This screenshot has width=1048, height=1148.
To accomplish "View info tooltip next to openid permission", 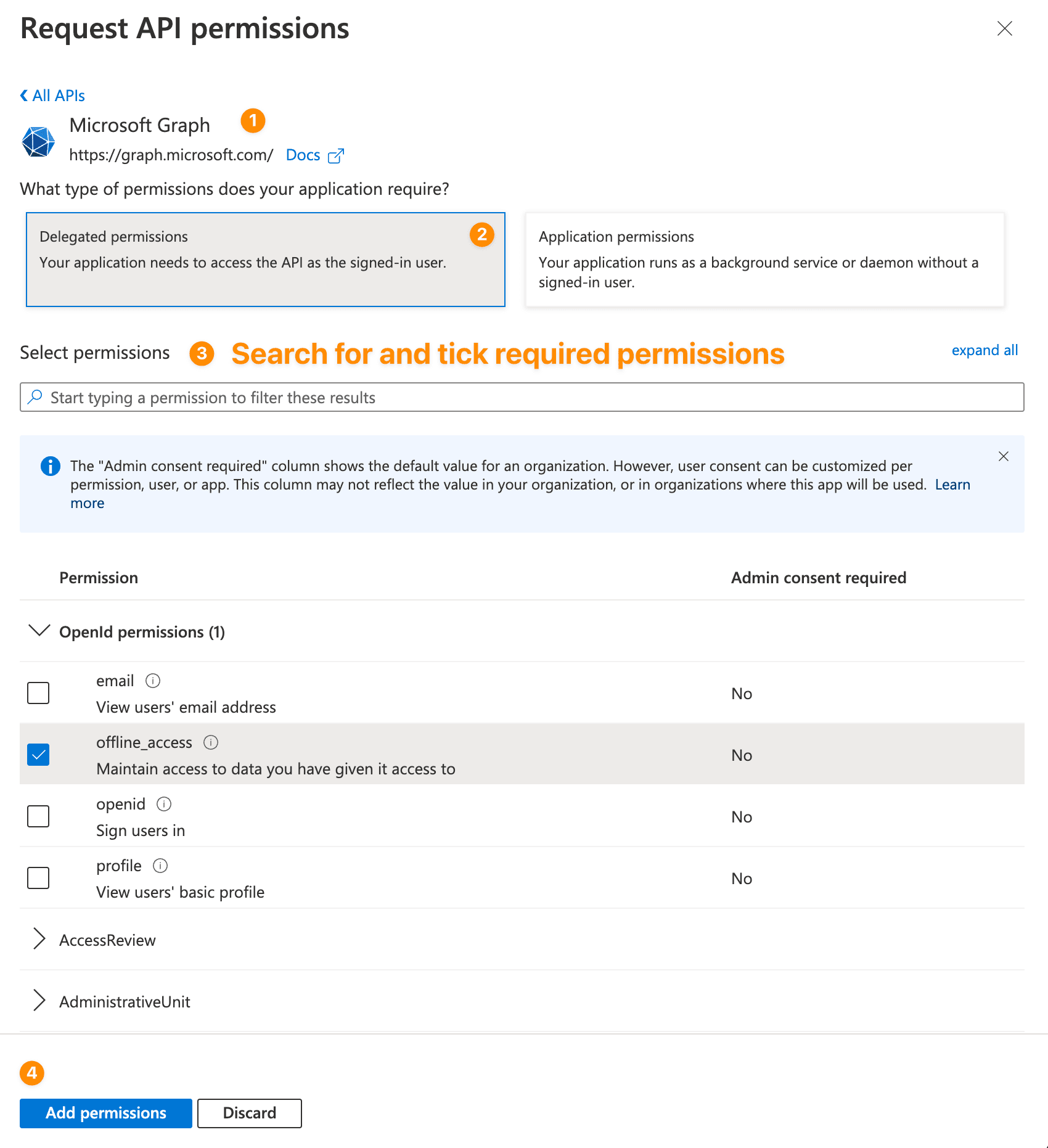I will [163, 803].
